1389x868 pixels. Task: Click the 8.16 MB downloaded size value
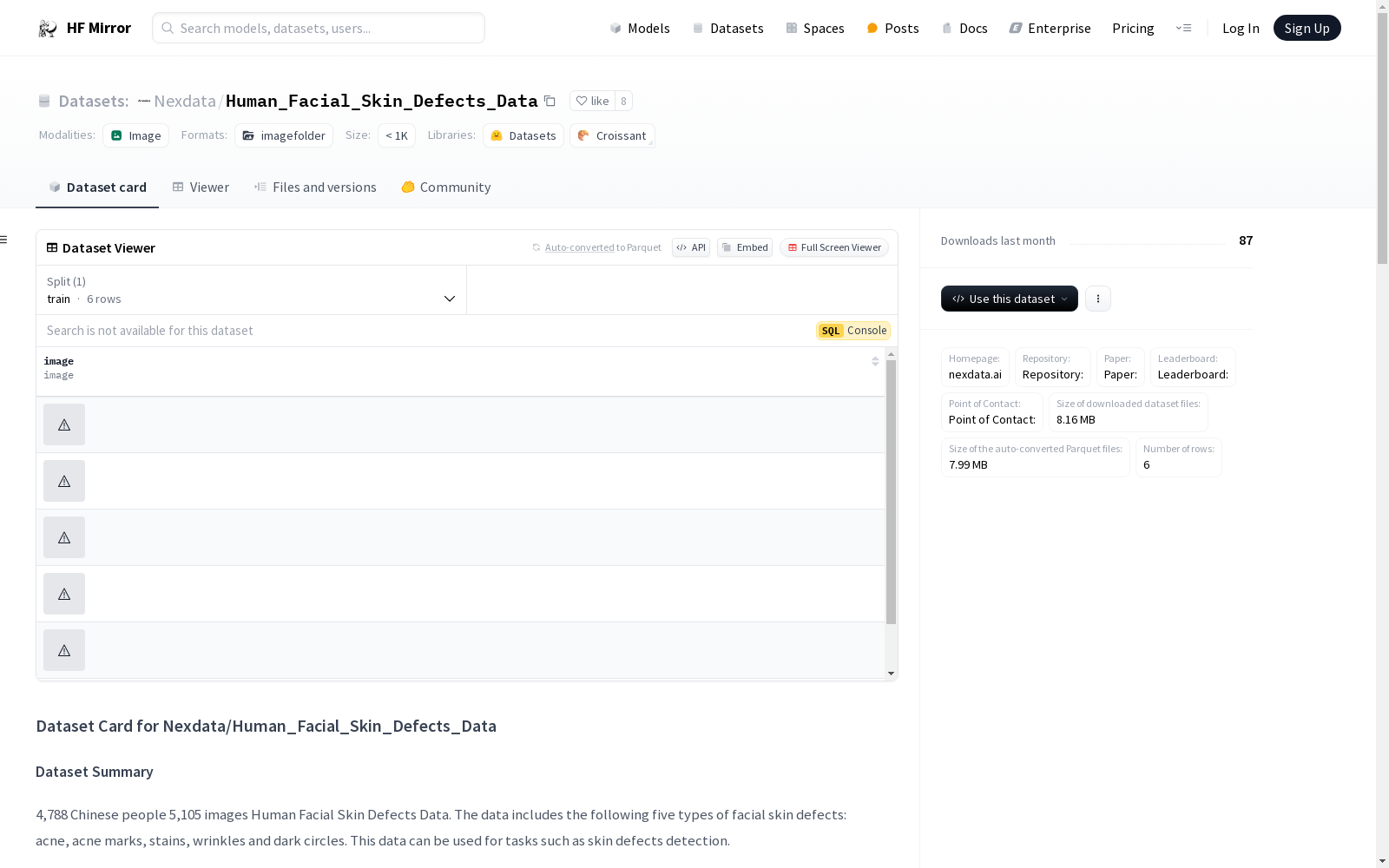click(x=1076, y=420)
